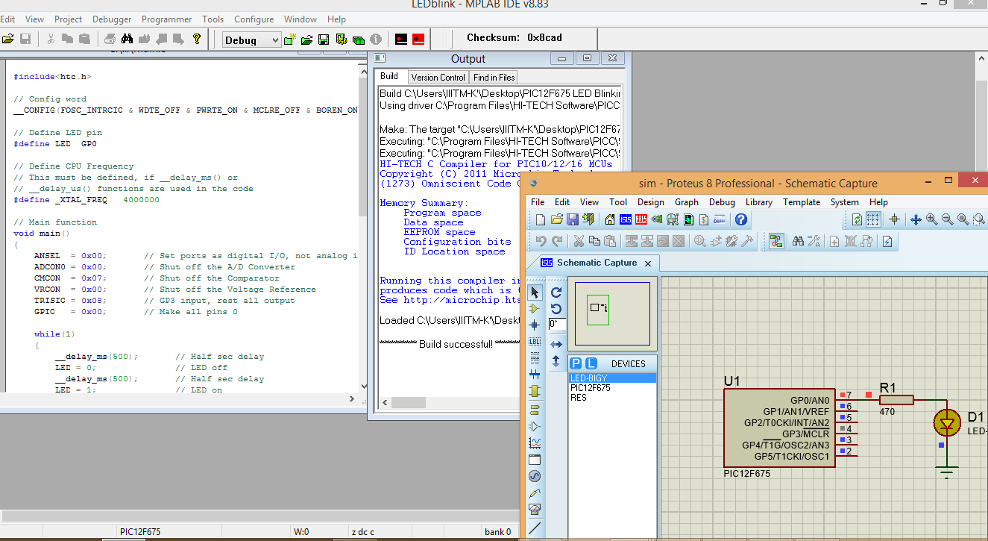Click rotate anticlockwise icon in Proteus
988x541 pixels.
556,309
